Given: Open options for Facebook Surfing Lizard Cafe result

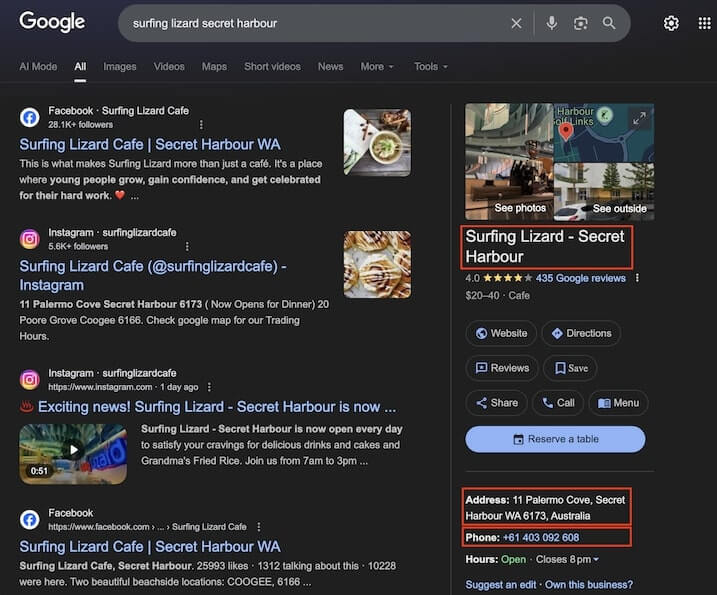Looking at the screenshot, I should pyautogui.click(x=201, y=124).
